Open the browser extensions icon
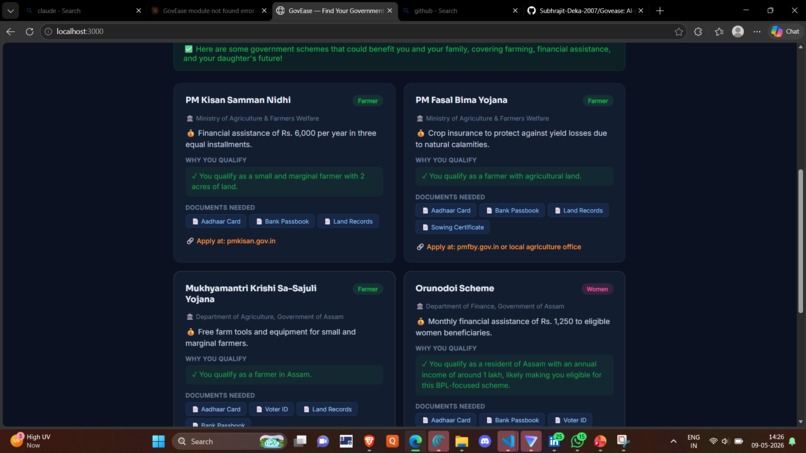 coord(698,32)
